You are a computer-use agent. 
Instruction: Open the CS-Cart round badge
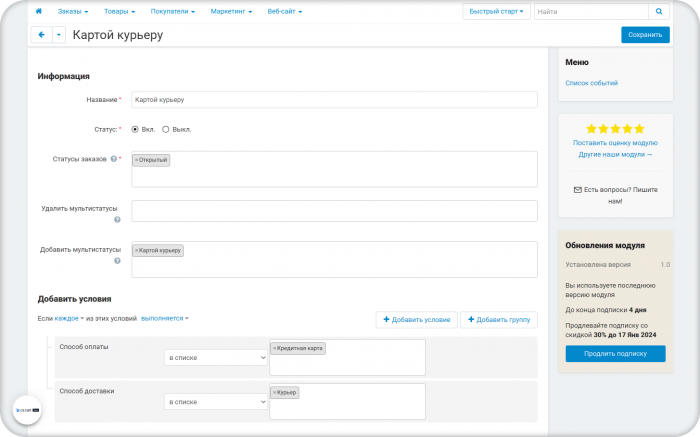27,410
